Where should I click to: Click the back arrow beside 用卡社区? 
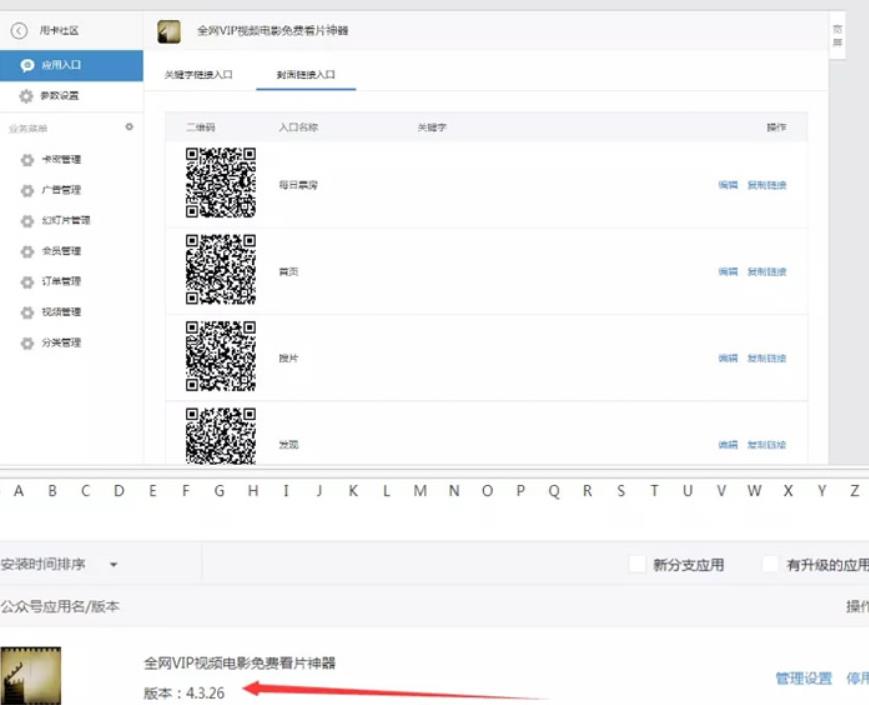[x=19, y=30]
